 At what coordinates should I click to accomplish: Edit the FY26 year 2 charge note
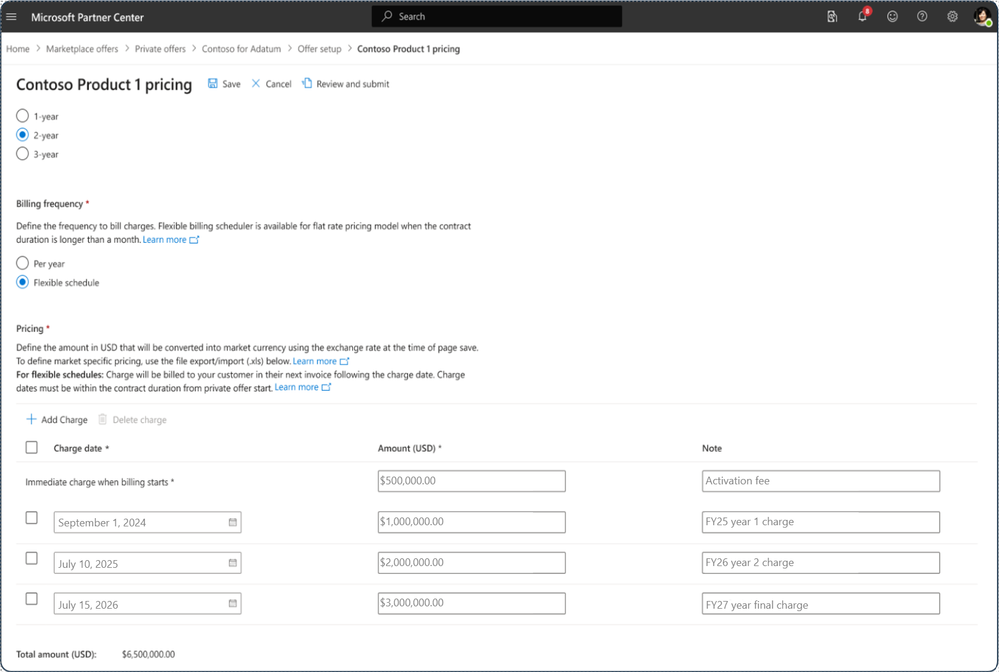pos(821,562)
